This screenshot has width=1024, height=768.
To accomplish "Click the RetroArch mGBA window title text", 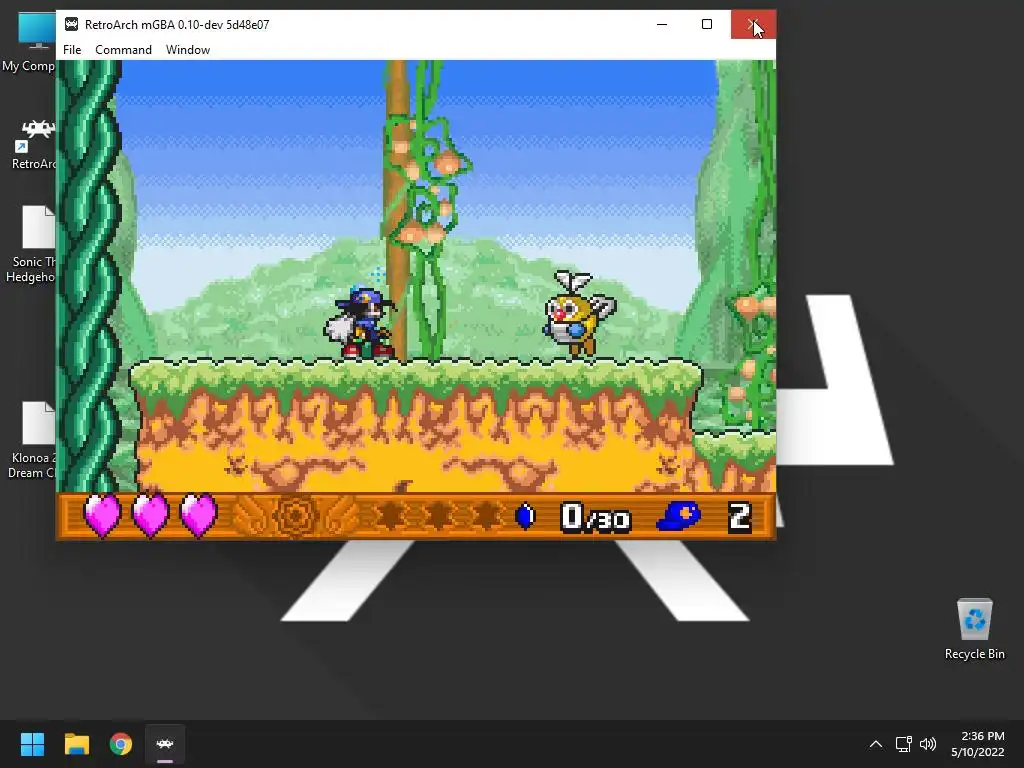I will point(177,25).
